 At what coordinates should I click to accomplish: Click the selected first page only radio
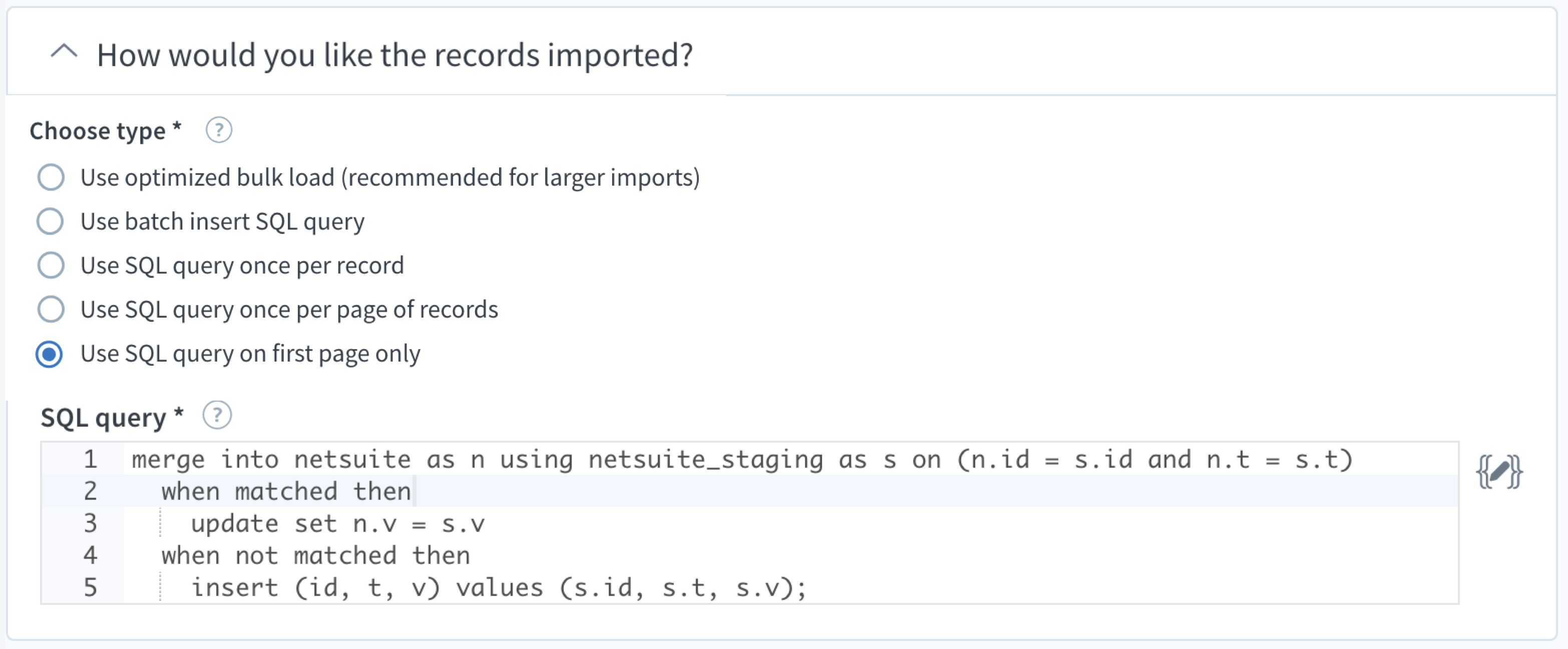pyautogui.click(x=49, y=354)
